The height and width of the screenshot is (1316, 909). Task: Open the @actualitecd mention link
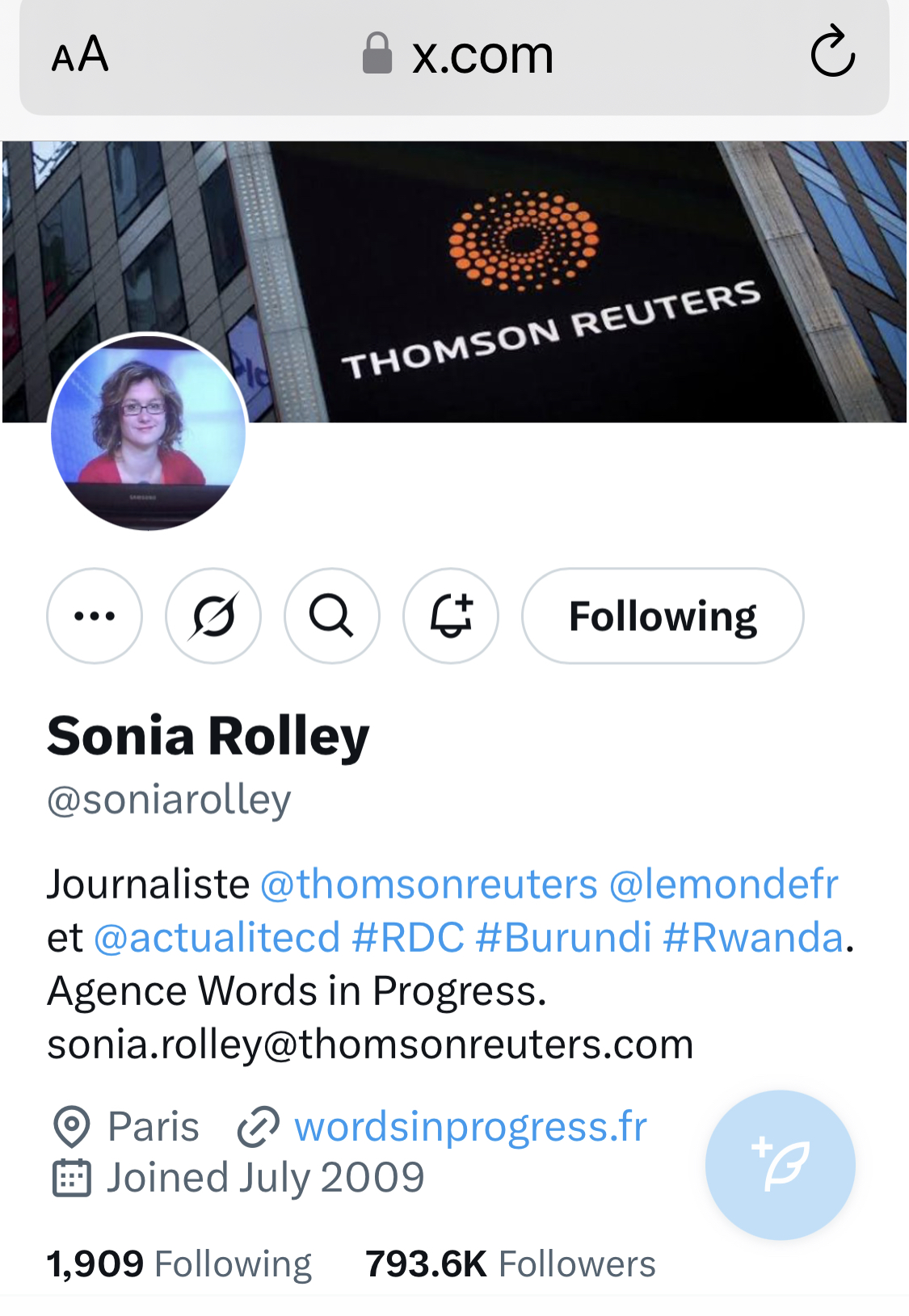217,938
